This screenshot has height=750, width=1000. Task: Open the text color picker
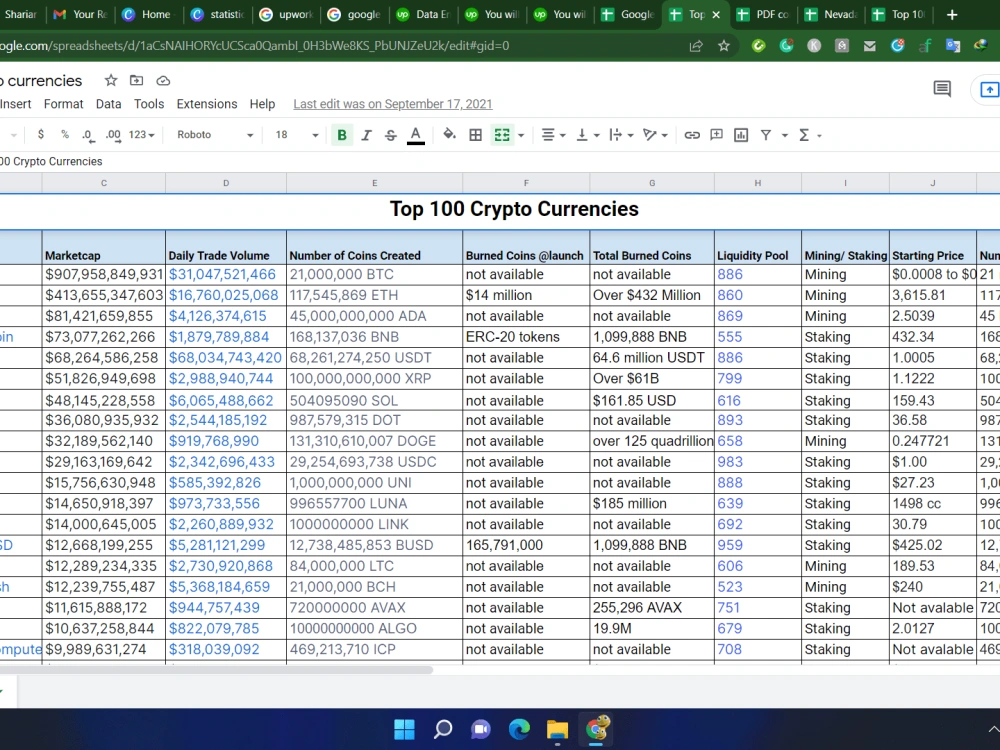pyautogui.click(x=416, y=135)
